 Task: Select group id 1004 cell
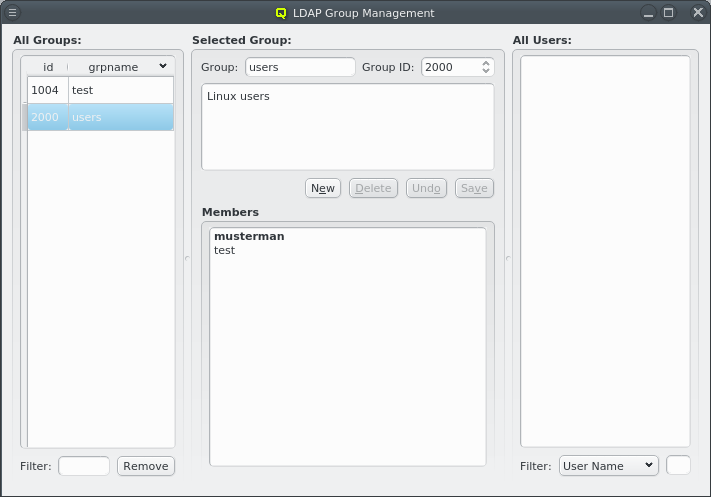pos(48,90)
